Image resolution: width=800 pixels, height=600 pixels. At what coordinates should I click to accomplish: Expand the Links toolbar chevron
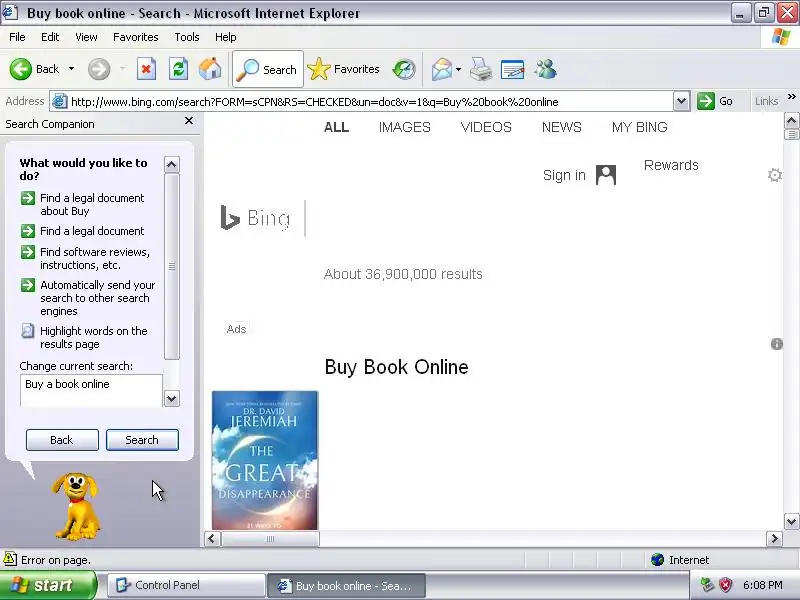tap(791, 97)
